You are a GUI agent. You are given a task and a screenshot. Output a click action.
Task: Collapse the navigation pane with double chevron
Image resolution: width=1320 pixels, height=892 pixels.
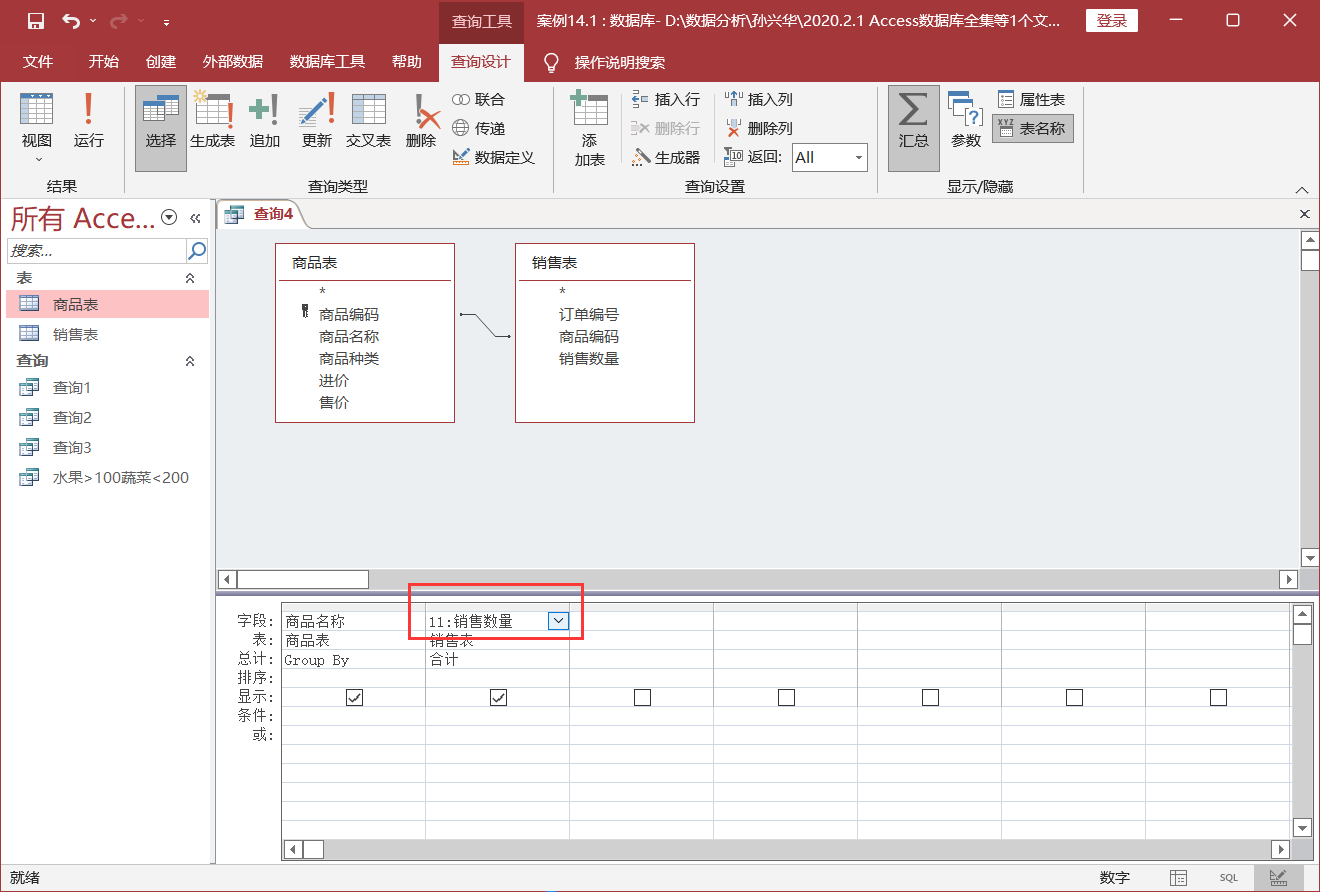tap(195, 218)
